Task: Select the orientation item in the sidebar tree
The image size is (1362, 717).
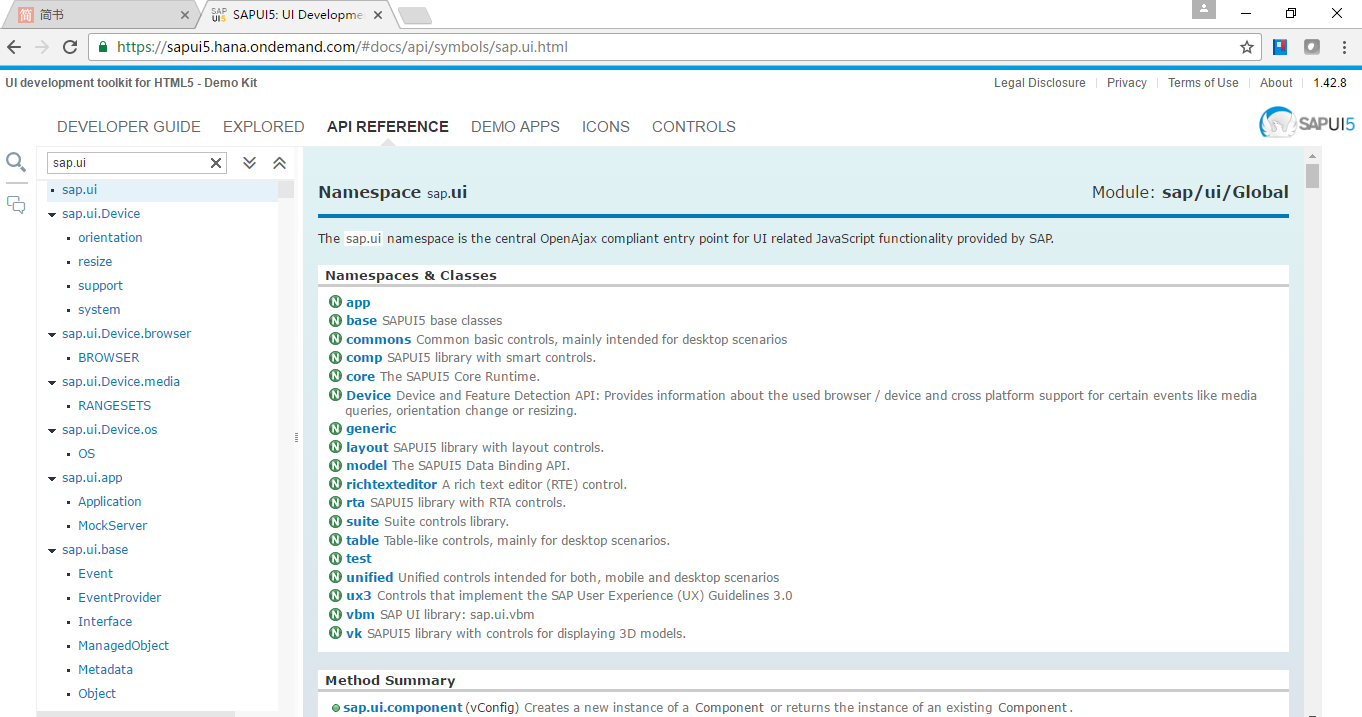Action: point(110,237)
